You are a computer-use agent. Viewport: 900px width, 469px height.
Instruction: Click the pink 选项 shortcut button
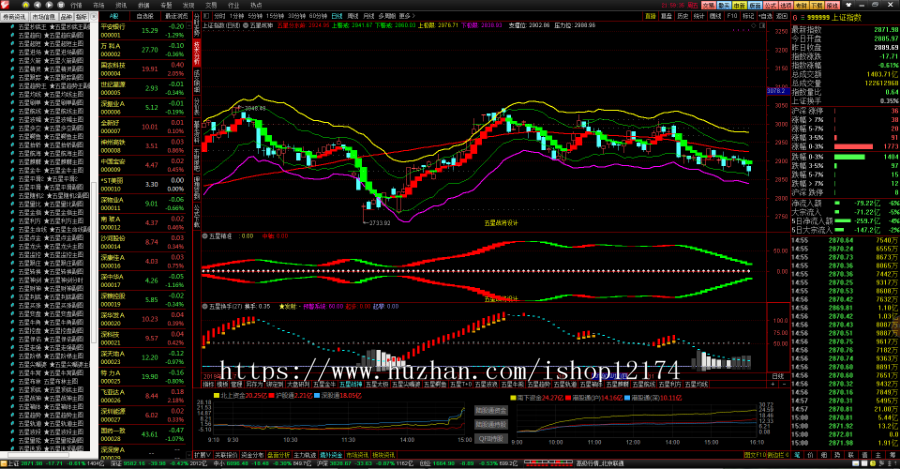click(786, 5)
